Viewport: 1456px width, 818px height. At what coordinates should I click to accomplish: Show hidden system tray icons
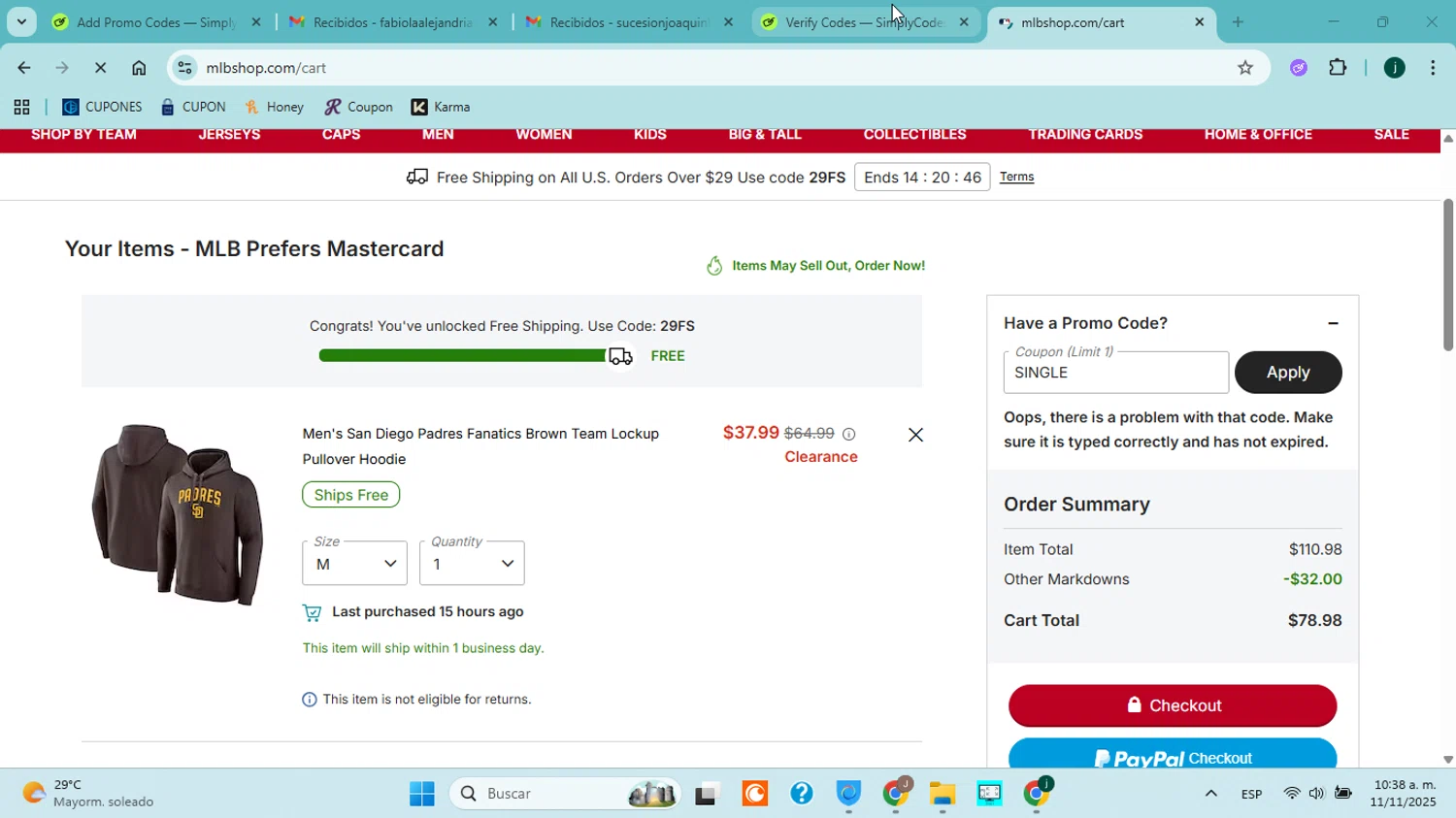click(x=1210, y=794)
